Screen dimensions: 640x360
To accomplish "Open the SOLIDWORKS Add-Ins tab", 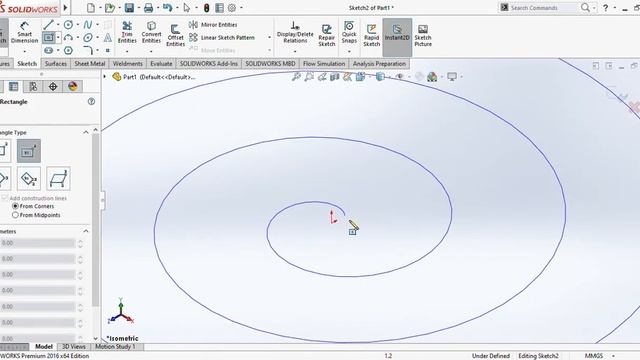I will click(209, 64).
